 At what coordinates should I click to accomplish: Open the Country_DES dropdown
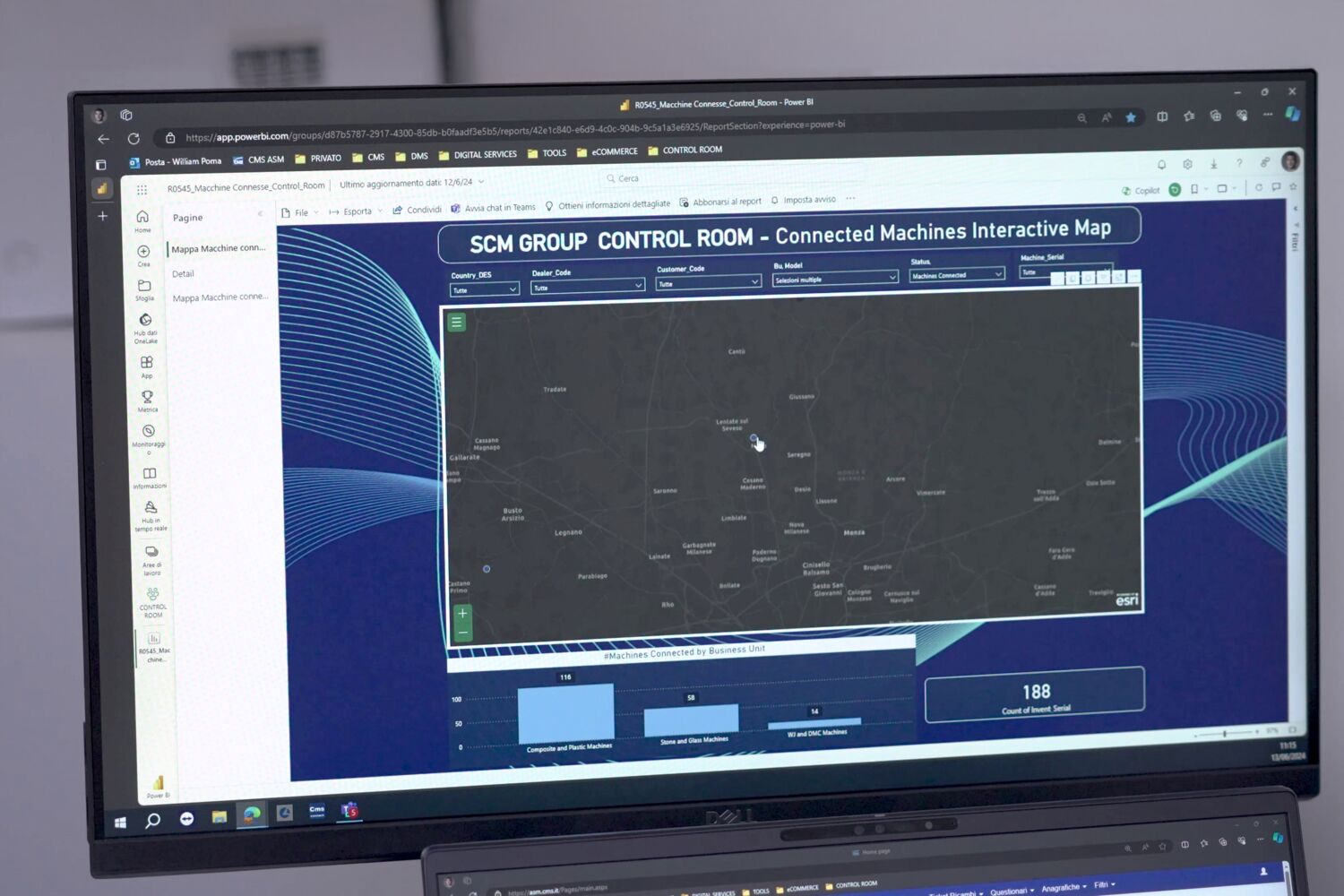tap(484, 289)
